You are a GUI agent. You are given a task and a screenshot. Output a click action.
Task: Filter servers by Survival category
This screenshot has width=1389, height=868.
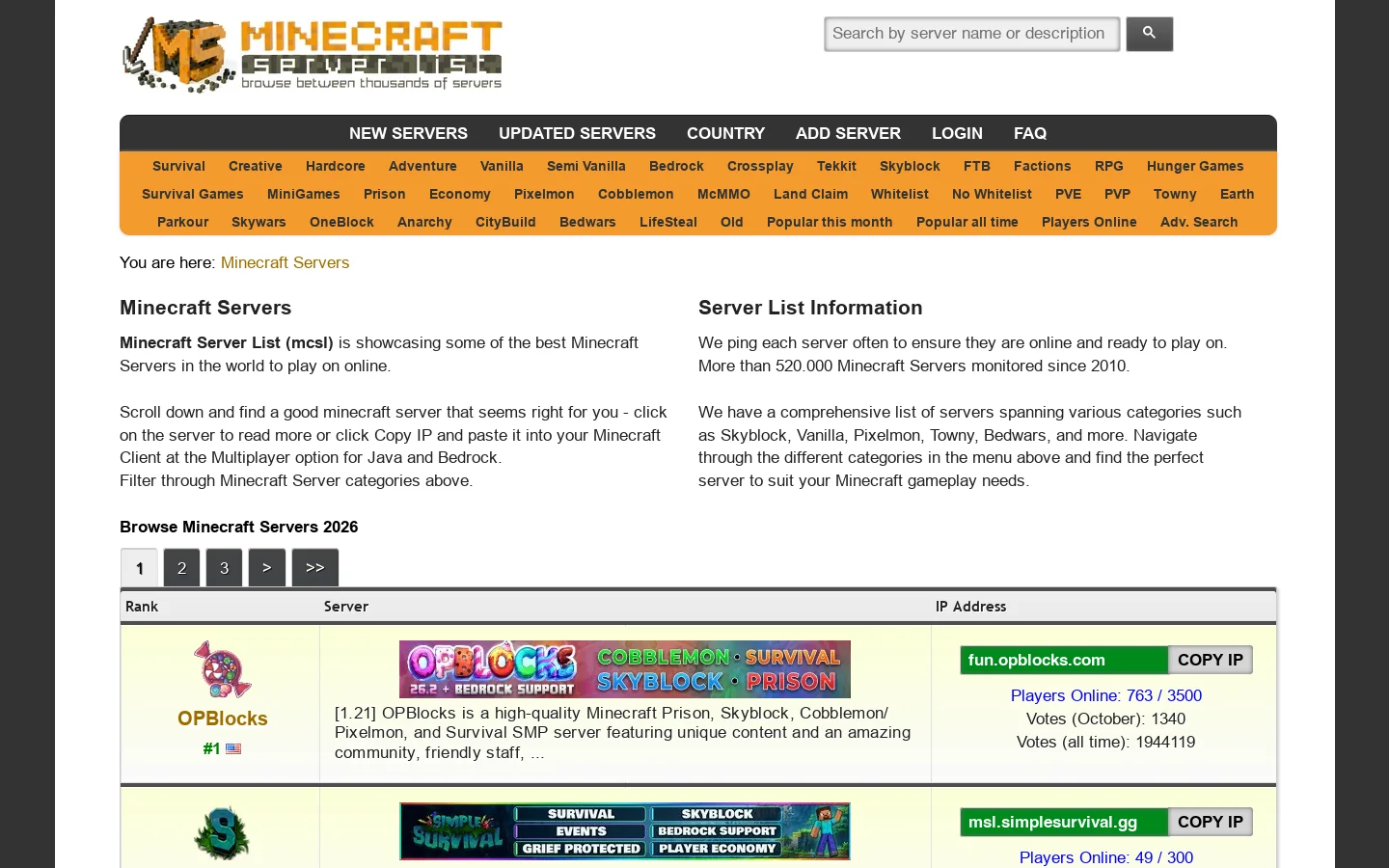click(178, 166)
